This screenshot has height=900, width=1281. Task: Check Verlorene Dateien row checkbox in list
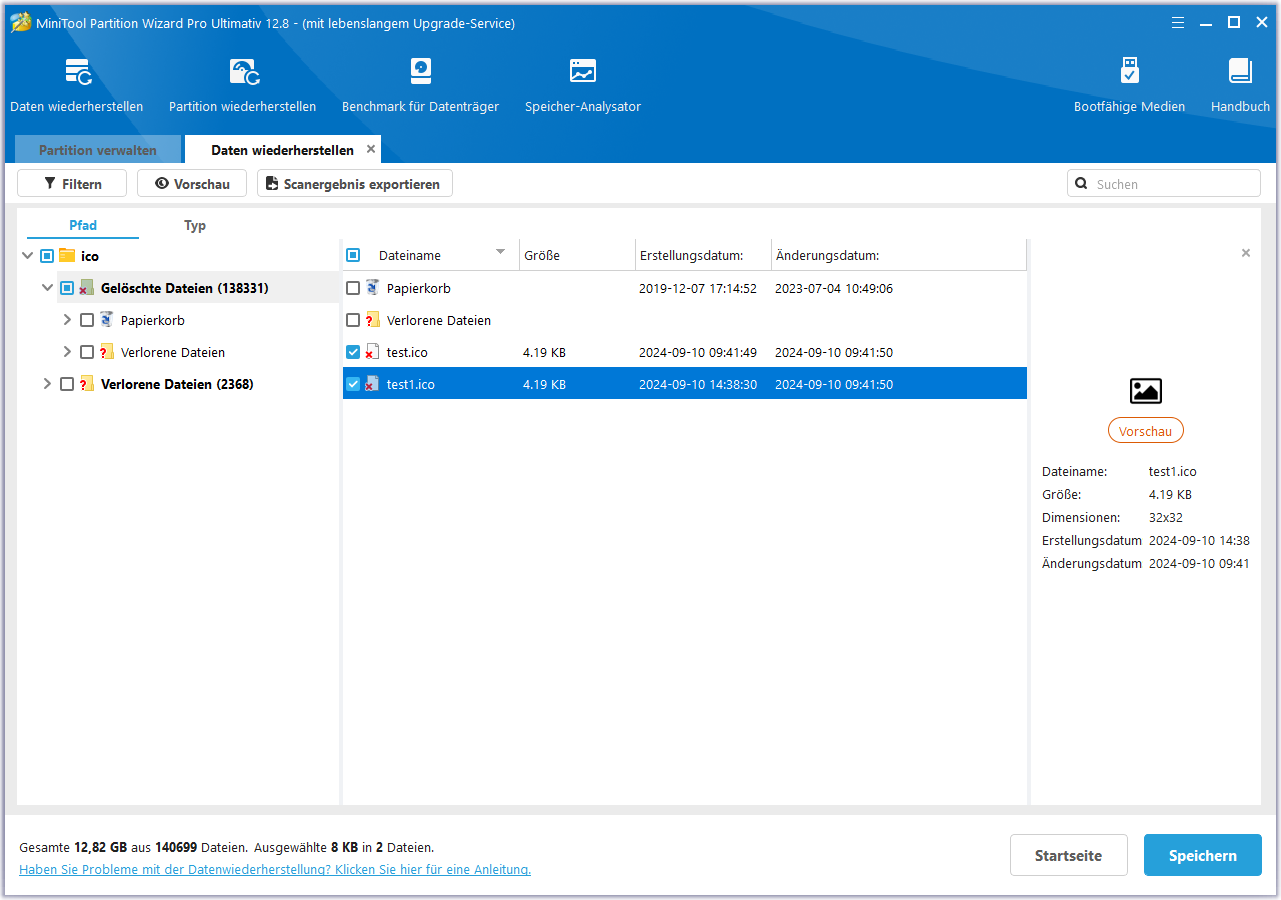click(x=353, y=320)
